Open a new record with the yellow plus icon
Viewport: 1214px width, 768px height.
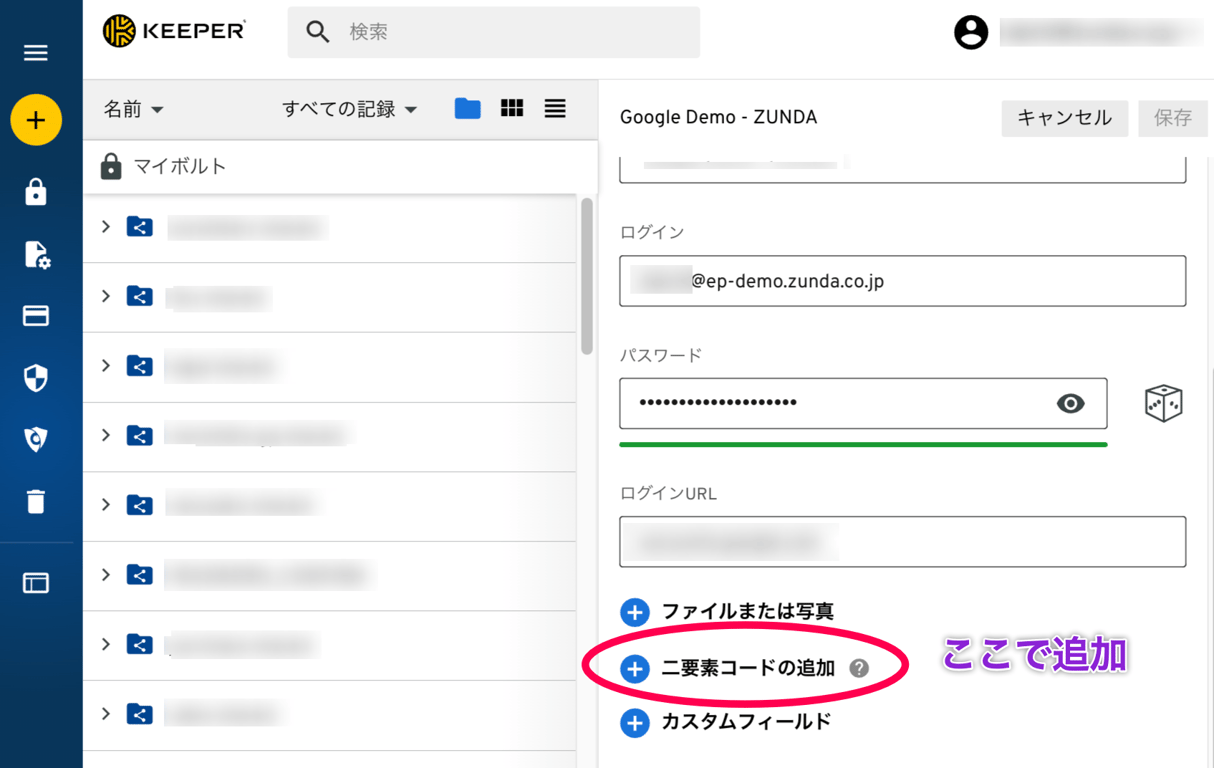(36, 120)
